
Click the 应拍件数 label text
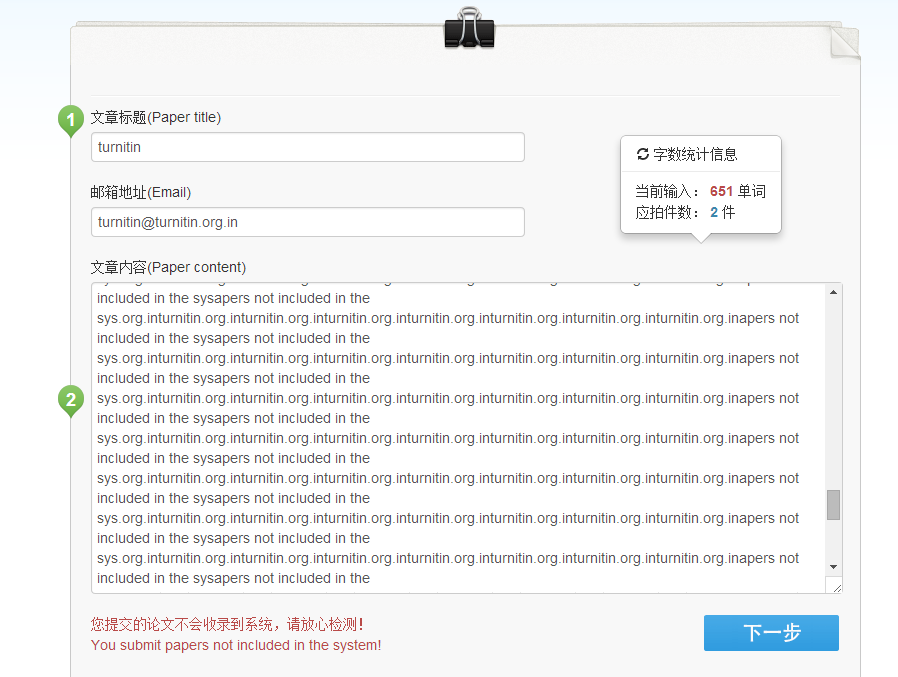[667, 212]
